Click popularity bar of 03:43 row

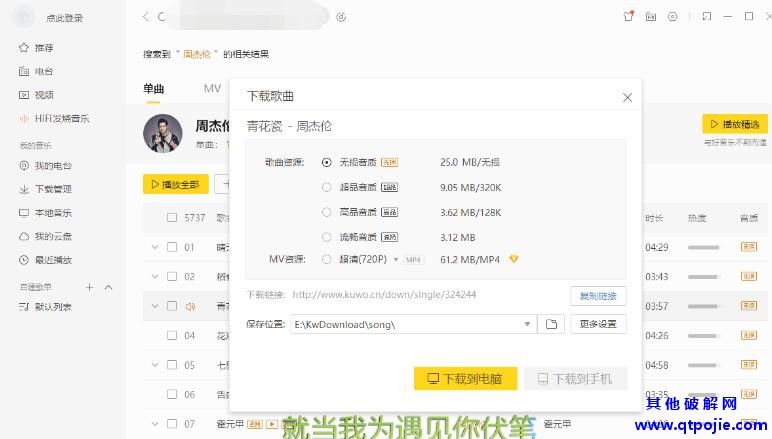tap(704, 277)
